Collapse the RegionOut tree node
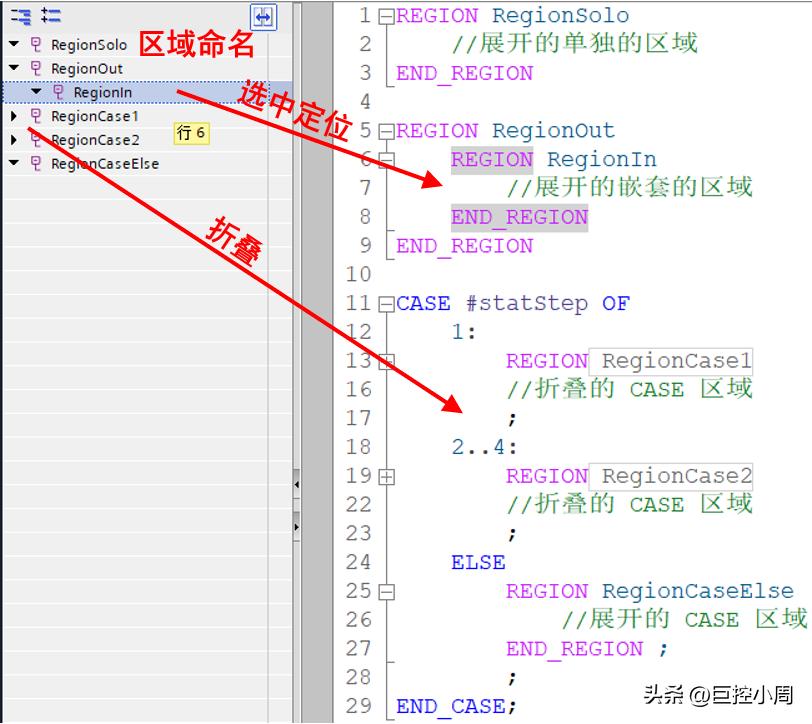 (x=14, y=68)
